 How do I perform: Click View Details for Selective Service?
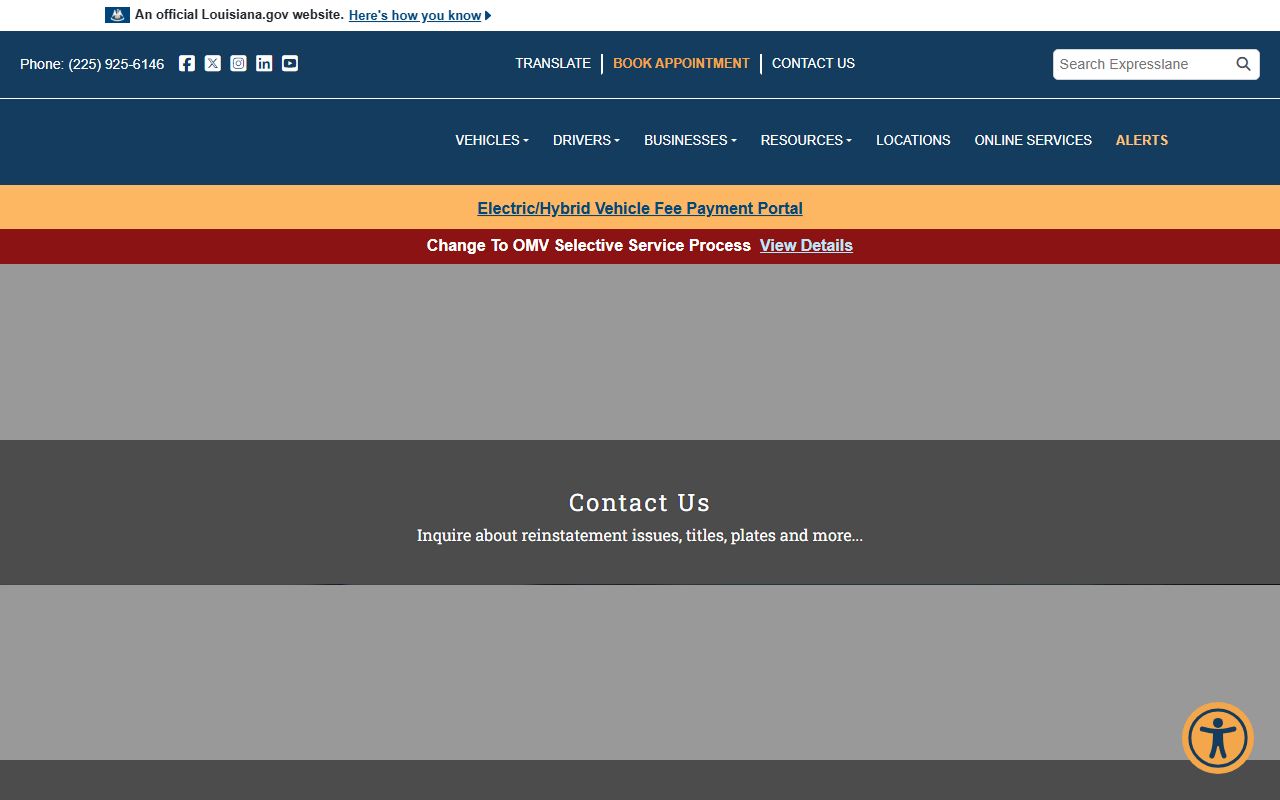[x=806, y=245]
